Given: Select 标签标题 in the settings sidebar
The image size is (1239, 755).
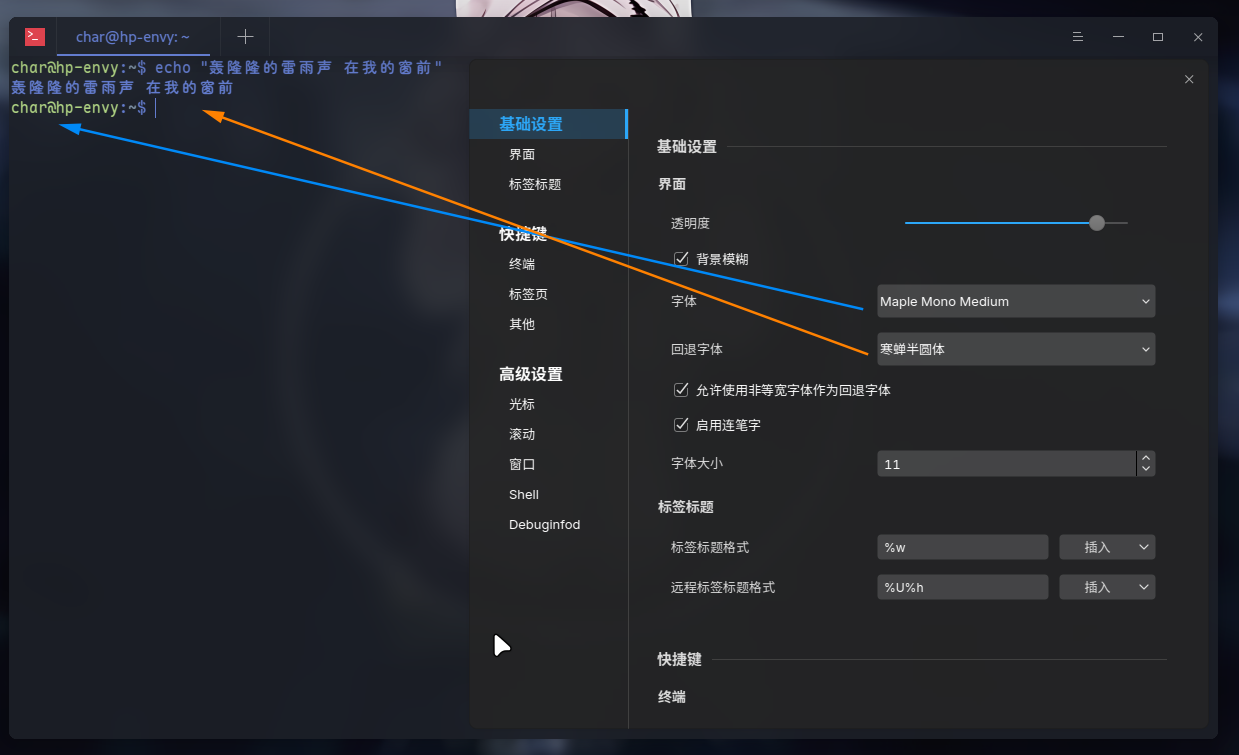Looking at the screenshot, I should click(535, 184).
